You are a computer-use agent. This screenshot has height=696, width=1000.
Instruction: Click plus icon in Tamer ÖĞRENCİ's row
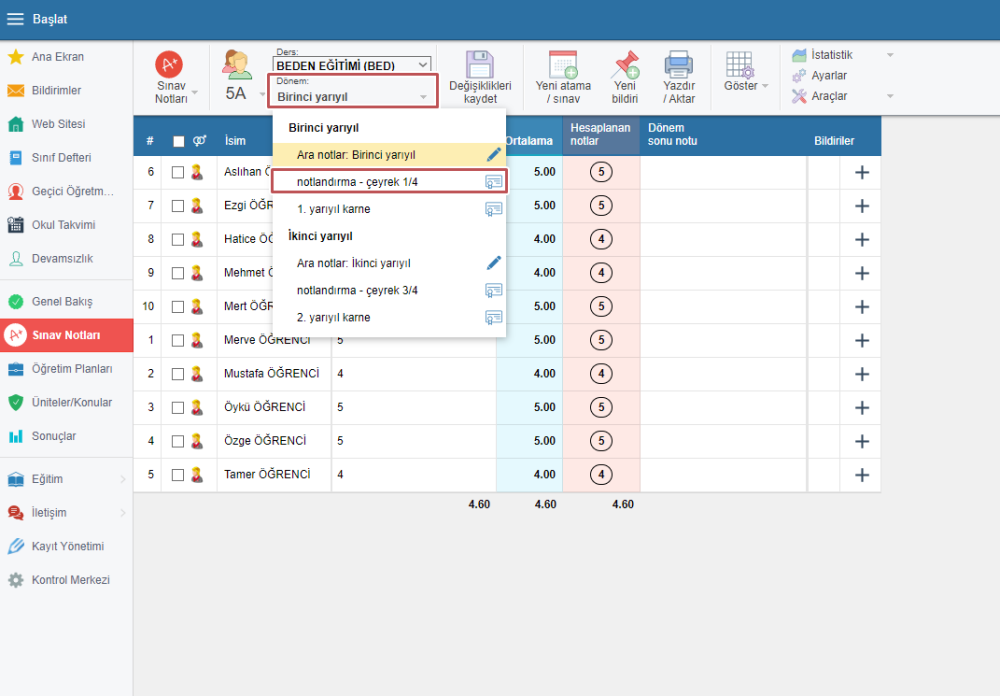tap(862, 475)
